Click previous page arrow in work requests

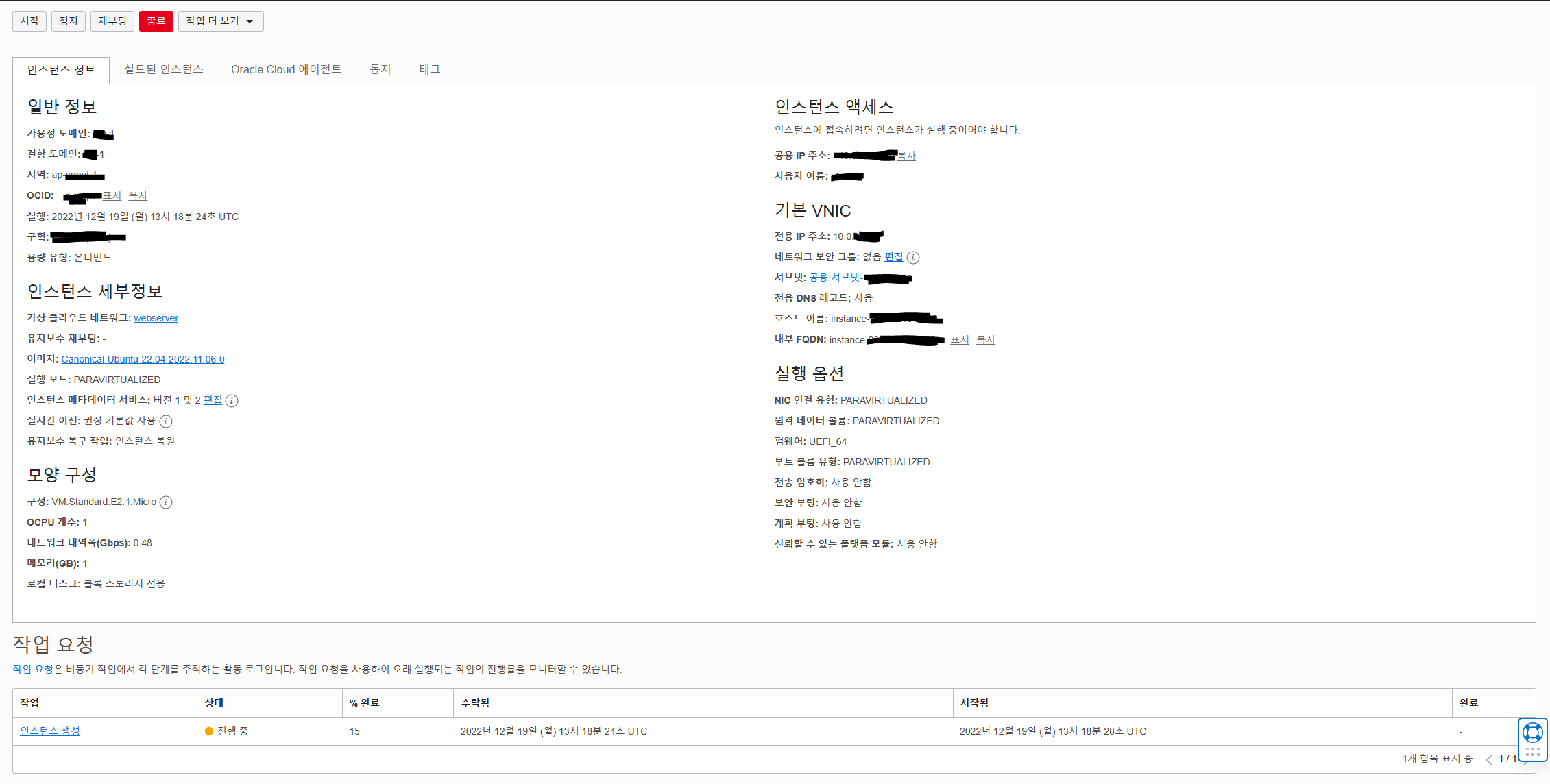coord(1489,759)
